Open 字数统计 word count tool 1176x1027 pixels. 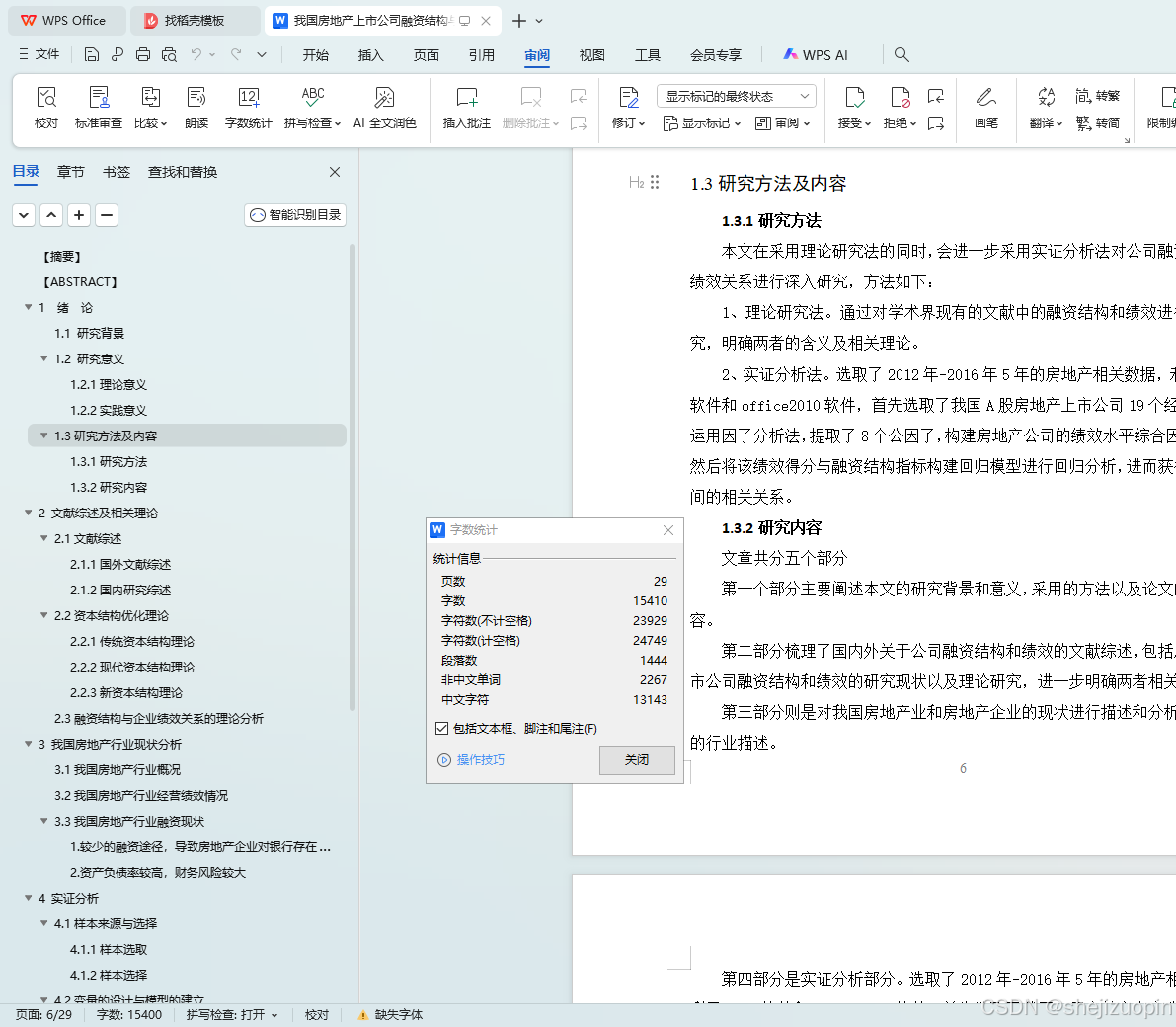(248, 108)
